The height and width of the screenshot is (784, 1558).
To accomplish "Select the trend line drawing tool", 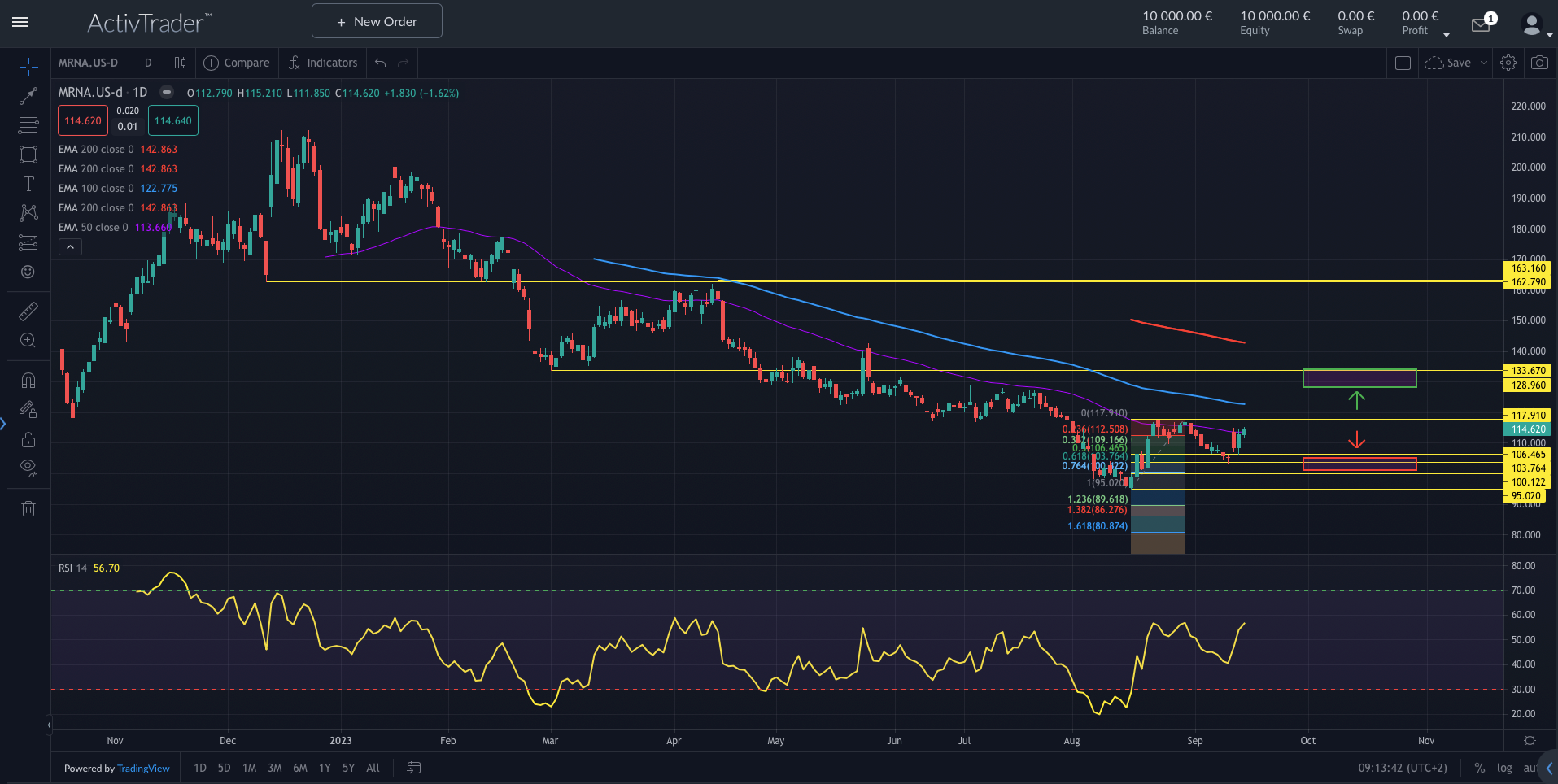I will pos(28,96).
